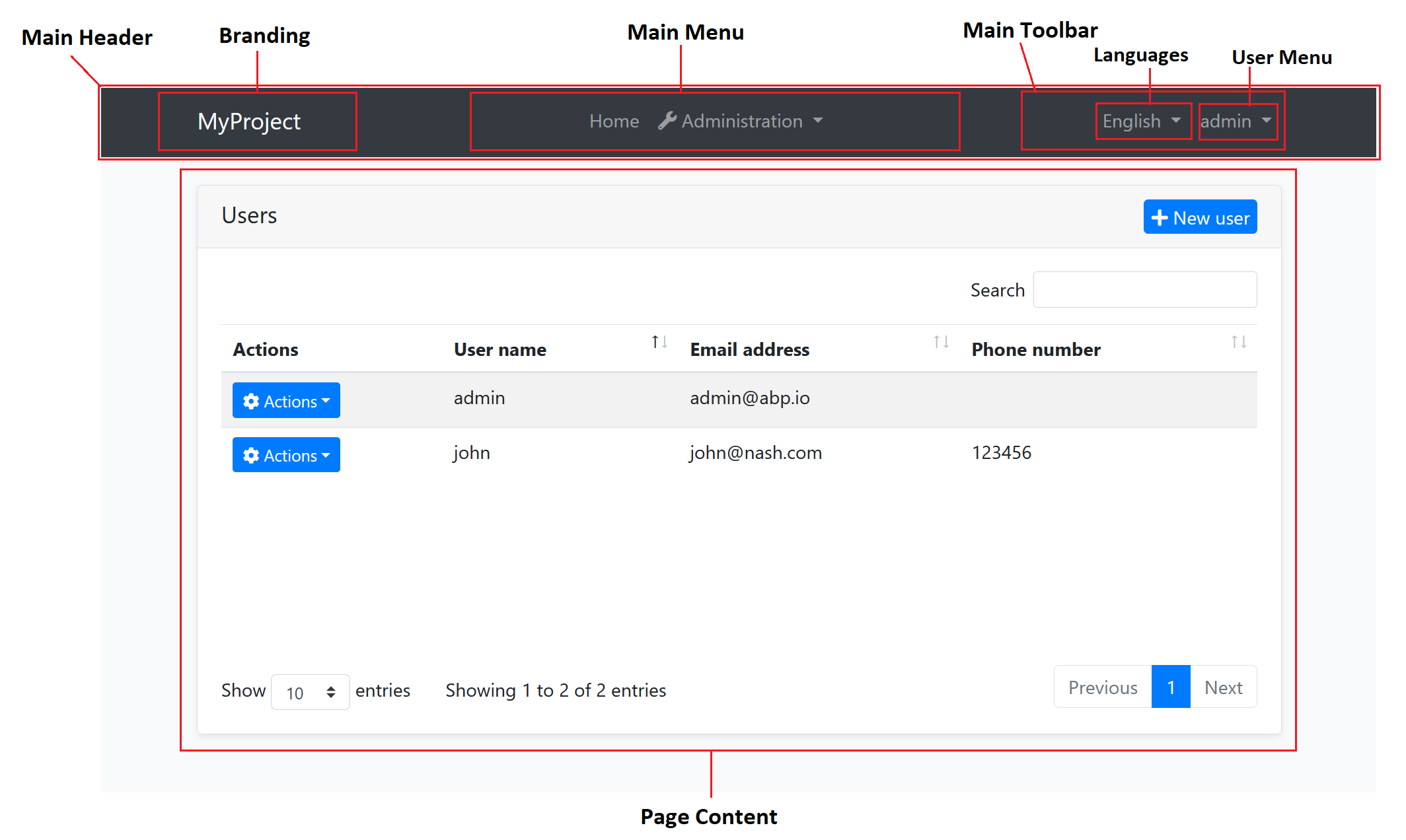Expand Actions dropdown for user admin

[x=286, y=400]
